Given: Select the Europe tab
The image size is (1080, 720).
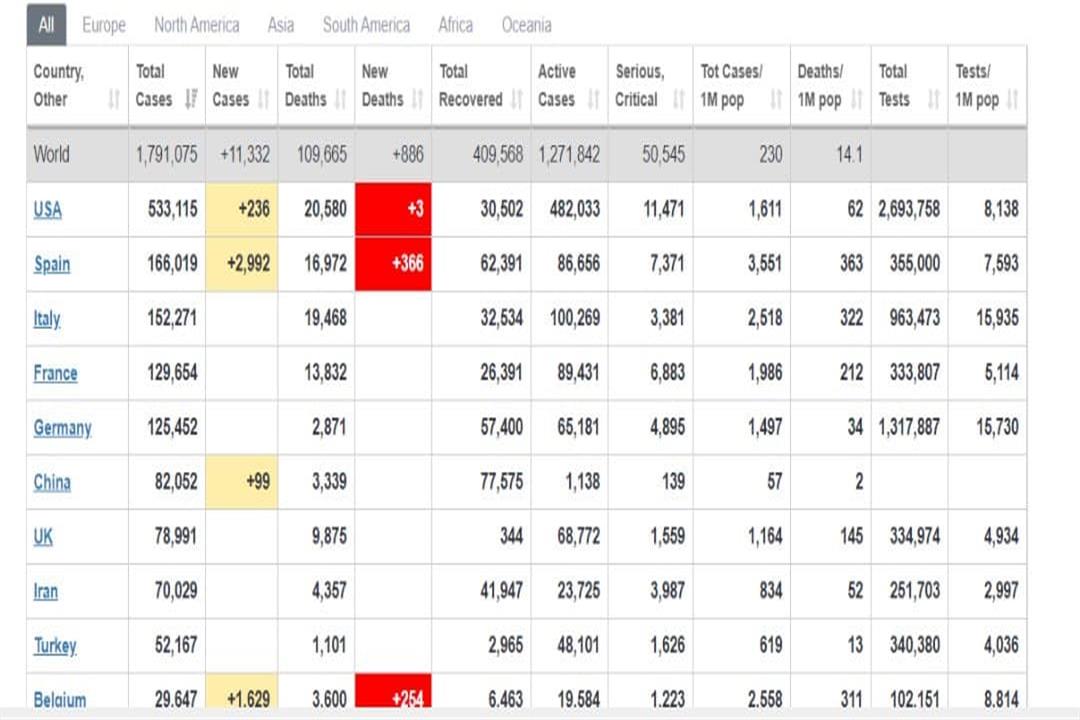Looking at the screenshot, I should coord(104,25).
